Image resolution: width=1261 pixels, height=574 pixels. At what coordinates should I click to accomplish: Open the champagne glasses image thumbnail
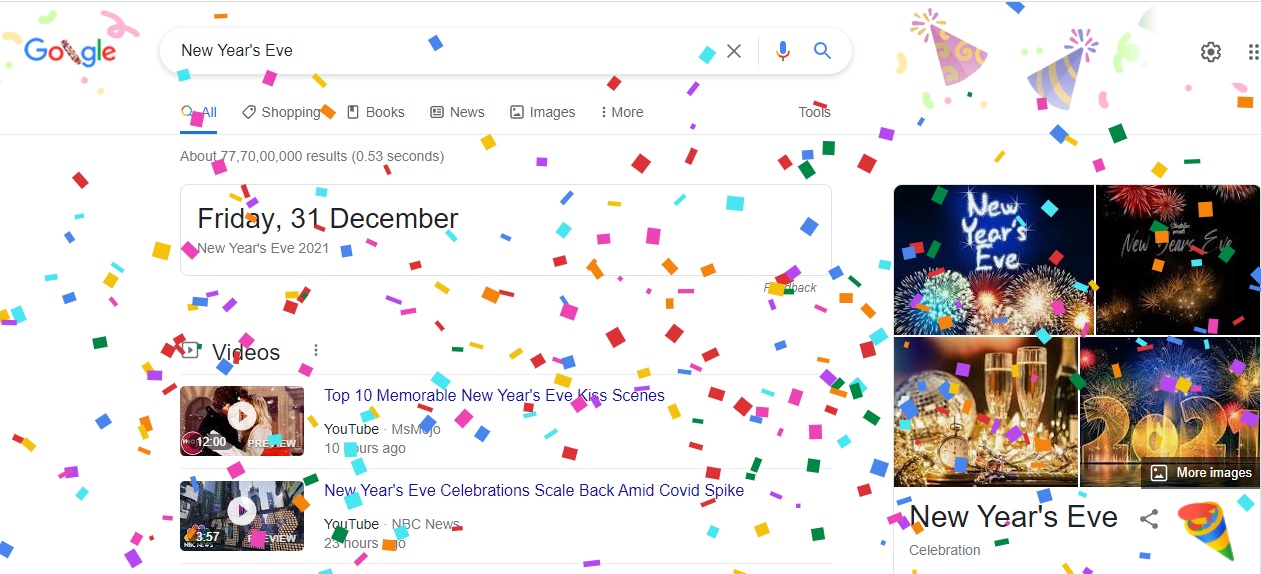click(986, 412)
